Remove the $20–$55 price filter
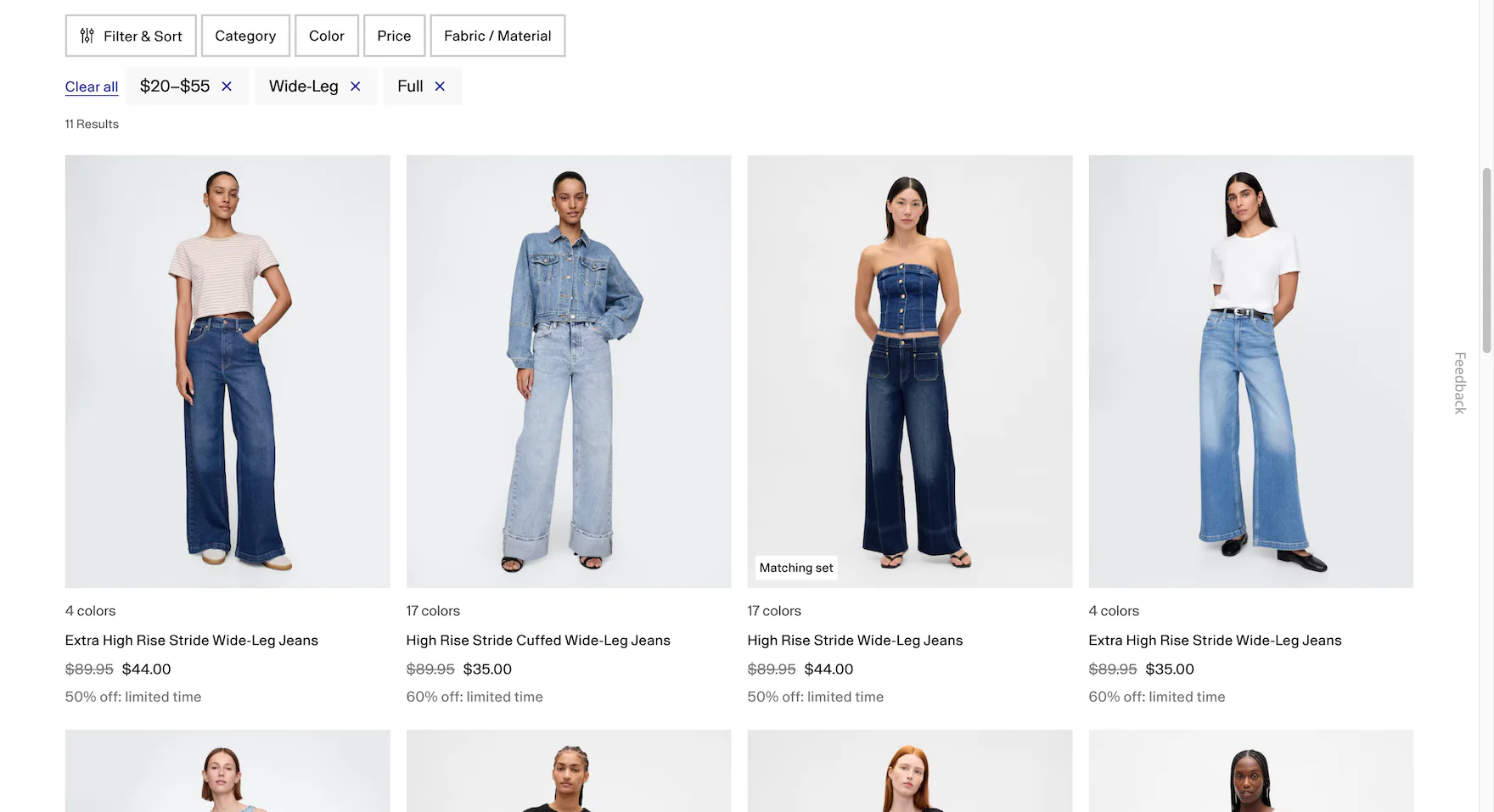 pos(227,87)
